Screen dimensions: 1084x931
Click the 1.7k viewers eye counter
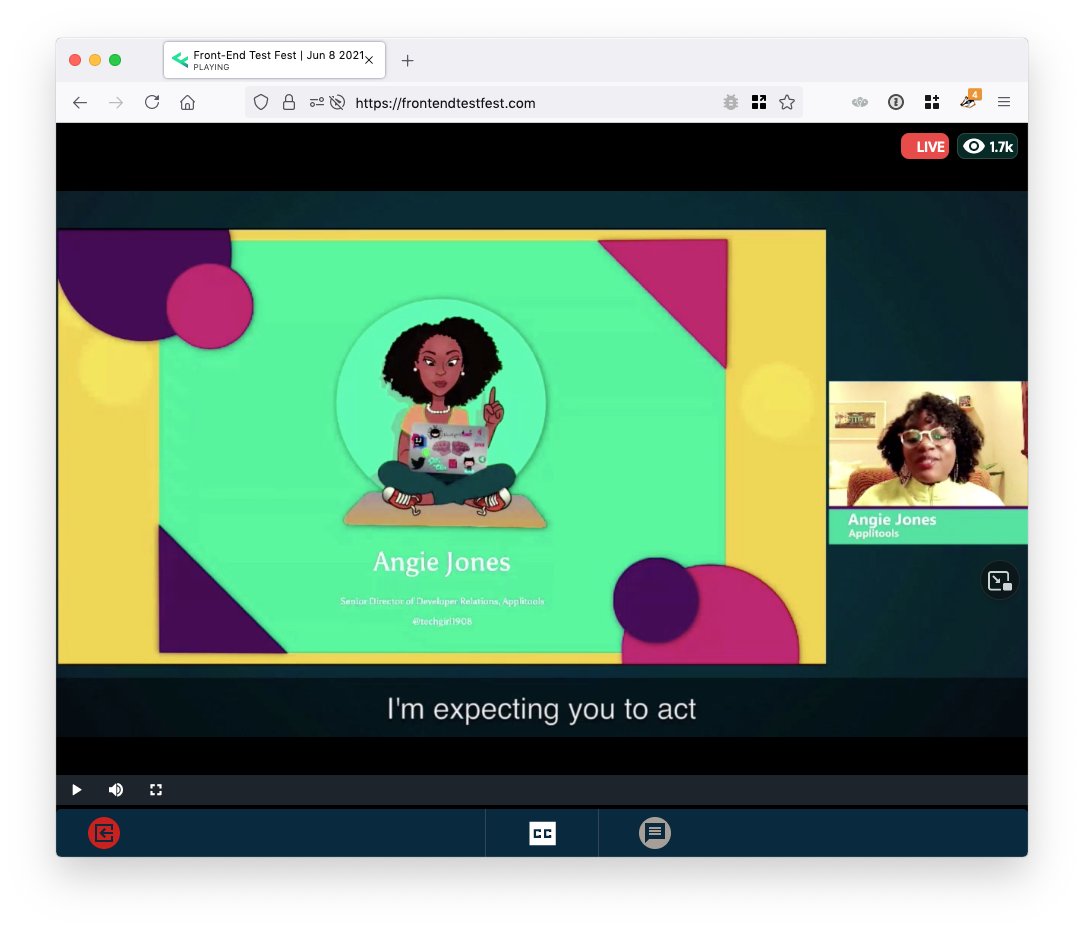[987, 147]
